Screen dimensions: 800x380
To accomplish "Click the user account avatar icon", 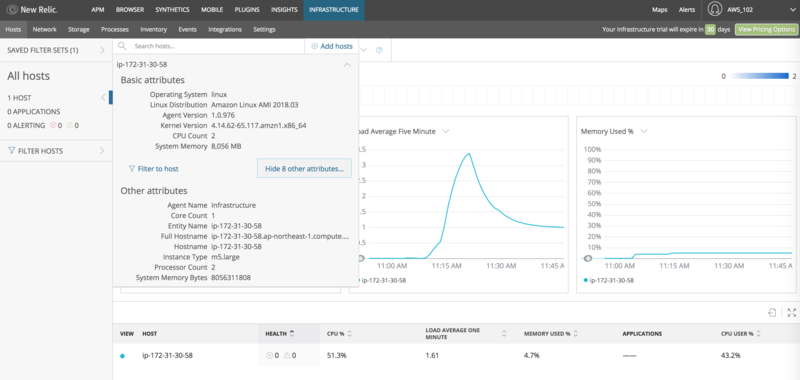I will (715, 10).
